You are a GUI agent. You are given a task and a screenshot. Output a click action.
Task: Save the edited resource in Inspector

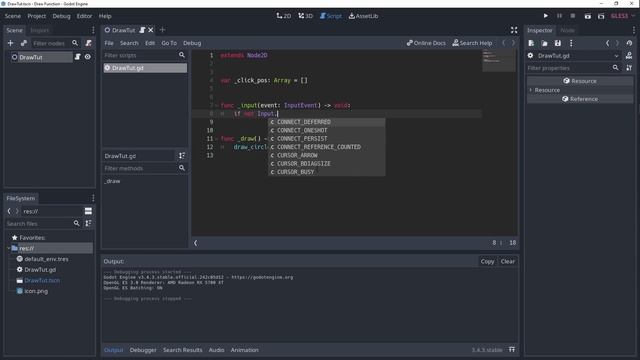coord(558,43)
